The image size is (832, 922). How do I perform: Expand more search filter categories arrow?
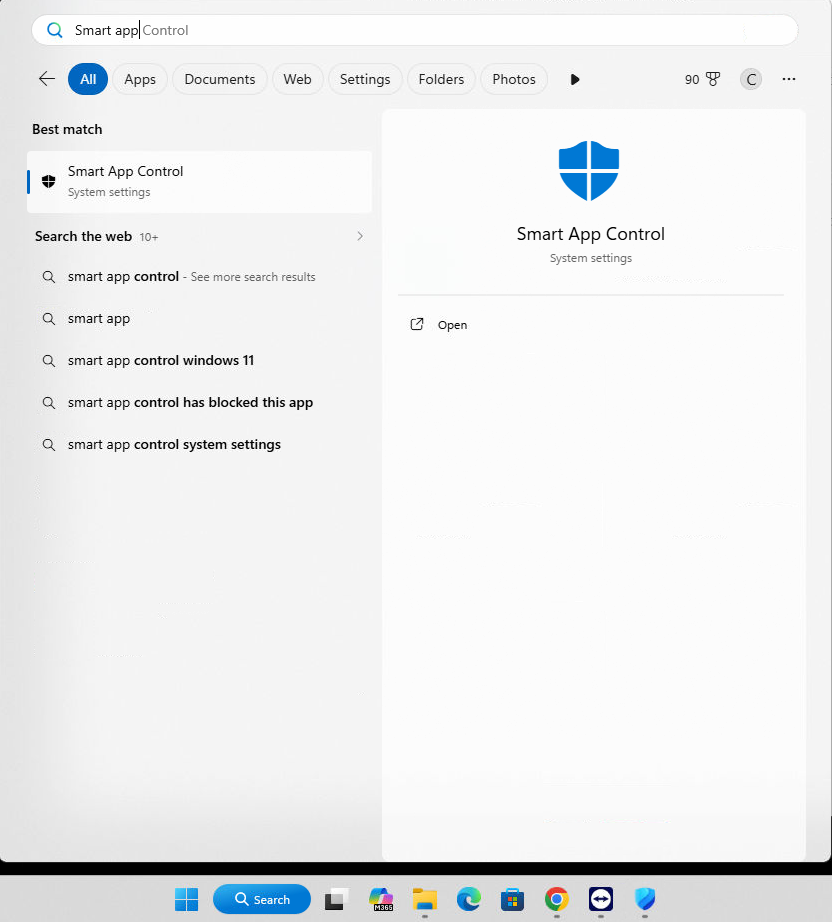pyautogui.click(x=574, y=79)
